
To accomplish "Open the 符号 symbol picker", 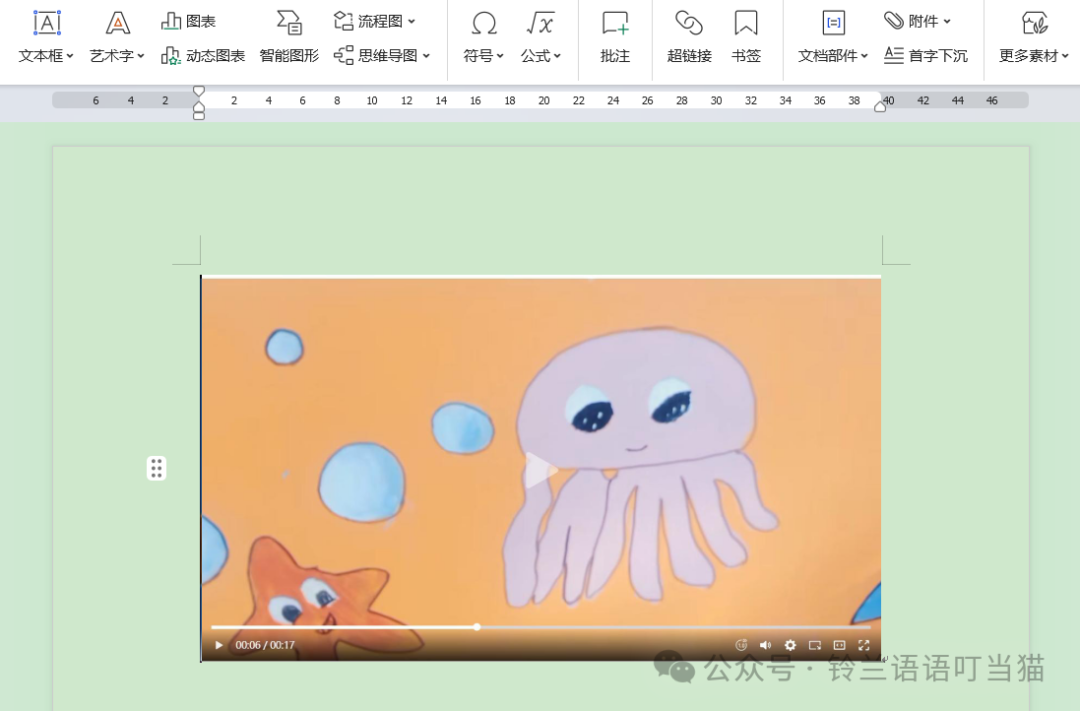I will tap(484, 37).
